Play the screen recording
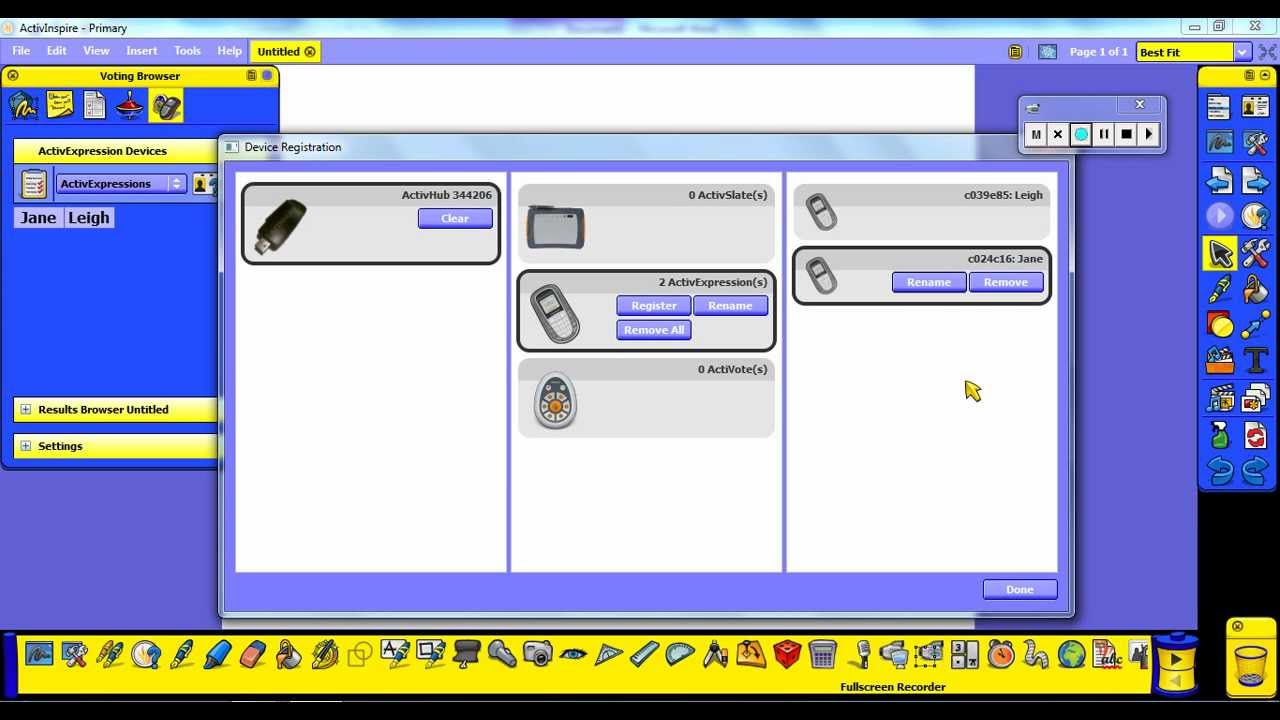The width and height of the screenshot is (1280, 720). [1149, 134]
